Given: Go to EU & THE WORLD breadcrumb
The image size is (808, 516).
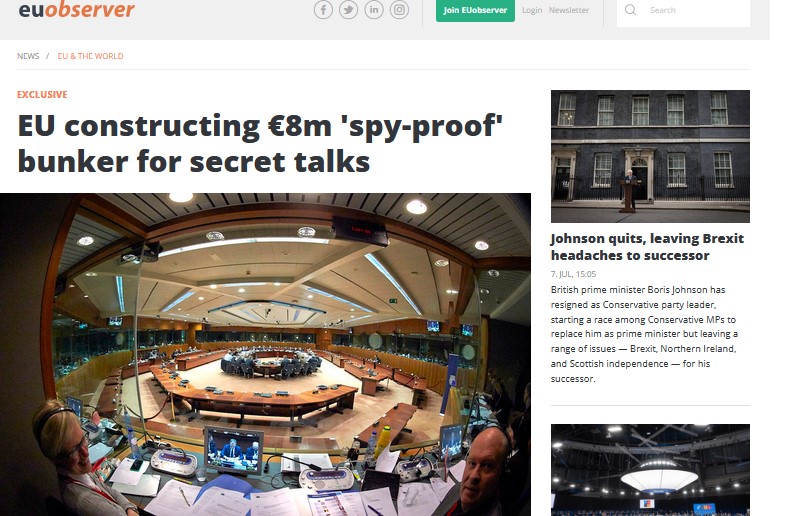Looking at the screenshot, I should tap(90, 56).
